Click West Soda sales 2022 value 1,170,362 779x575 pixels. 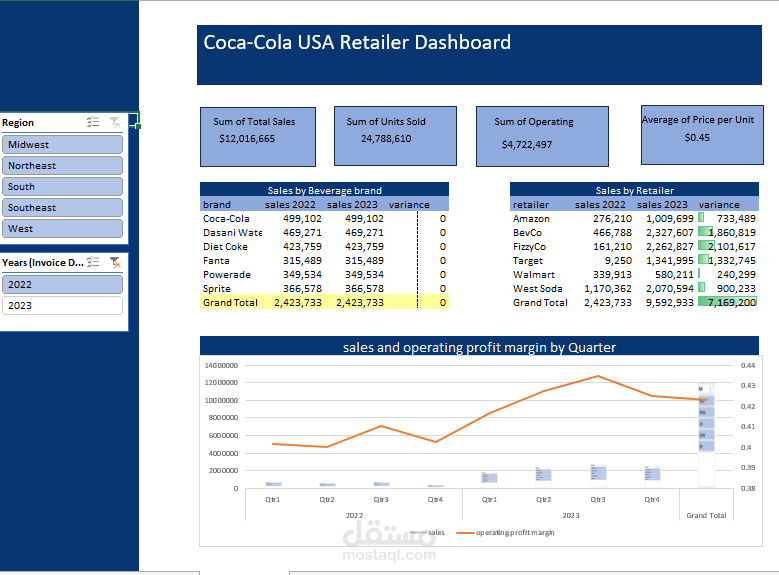click(608, 288)
